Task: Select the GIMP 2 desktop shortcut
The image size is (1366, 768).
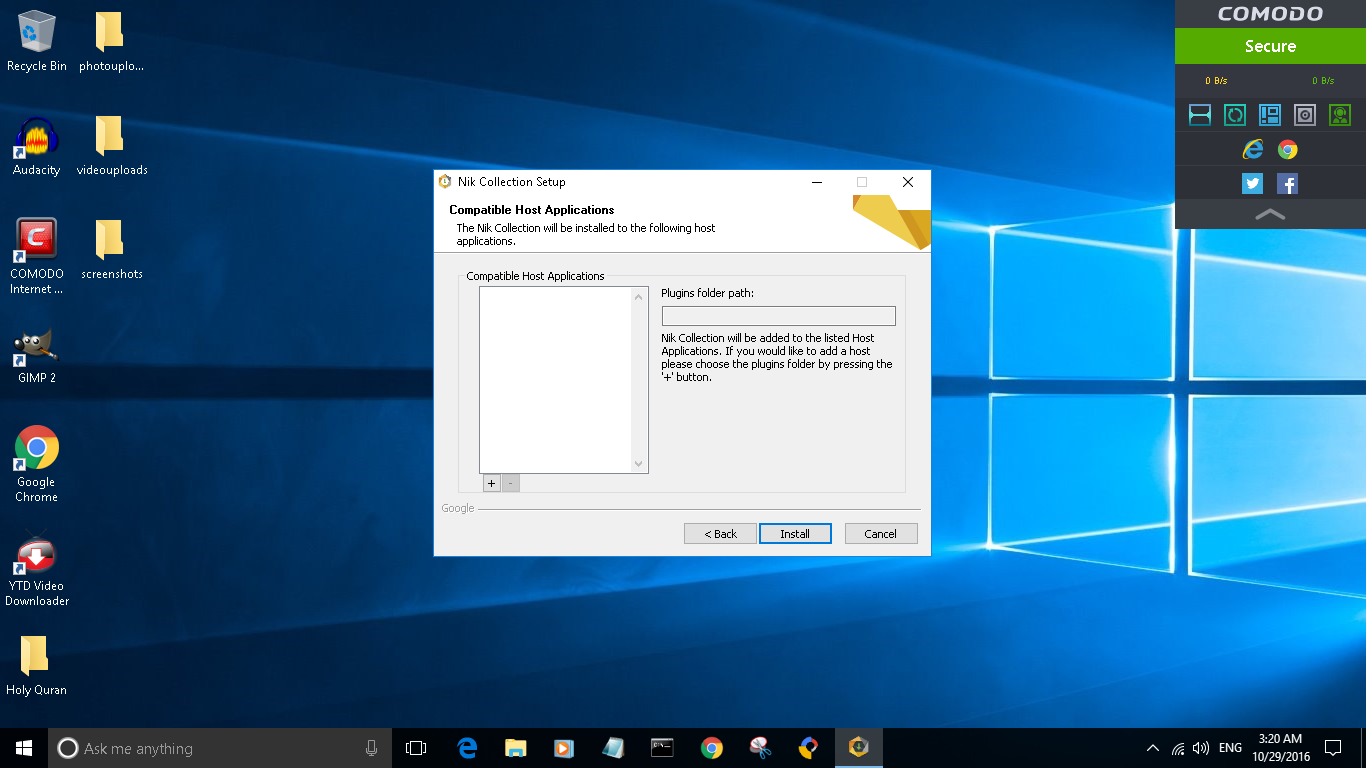Action: pyautogui.click(x=37, y=356)
